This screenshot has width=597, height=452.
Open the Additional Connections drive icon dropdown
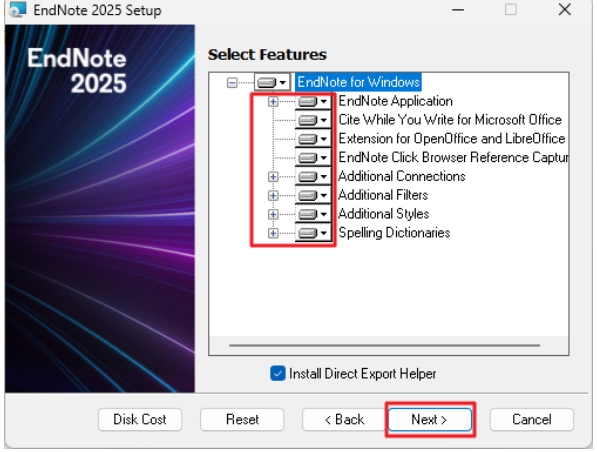pyautogui.click(x=313, y=176)
